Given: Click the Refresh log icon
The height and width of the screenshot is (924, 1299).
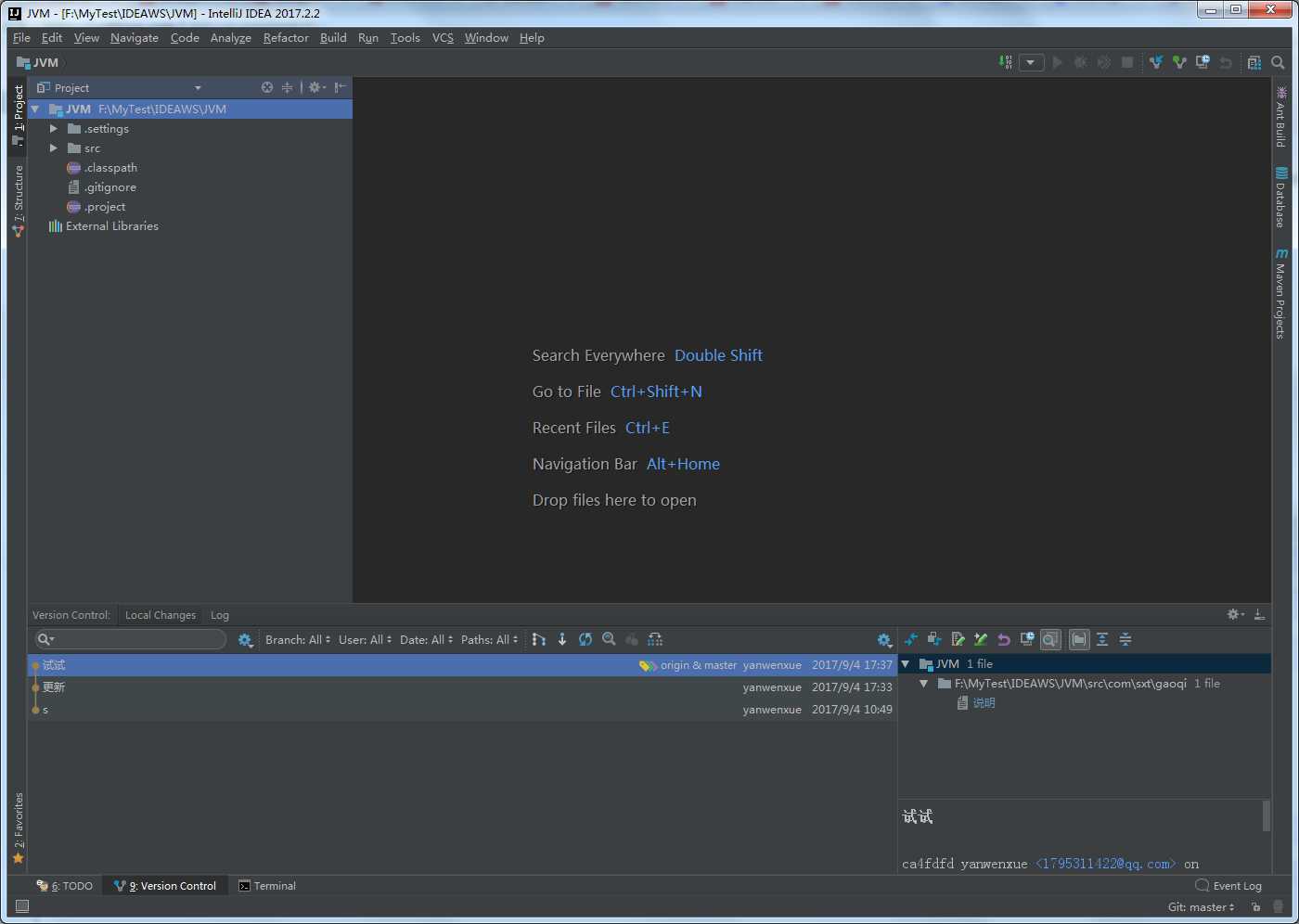Looking at the screenshot, I should coord(585,639).
